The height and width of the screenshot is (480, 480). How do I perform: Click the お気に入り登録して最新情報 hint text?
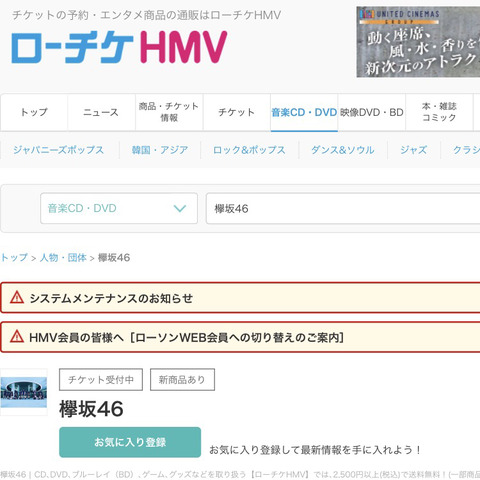click(x=315, y=450)
